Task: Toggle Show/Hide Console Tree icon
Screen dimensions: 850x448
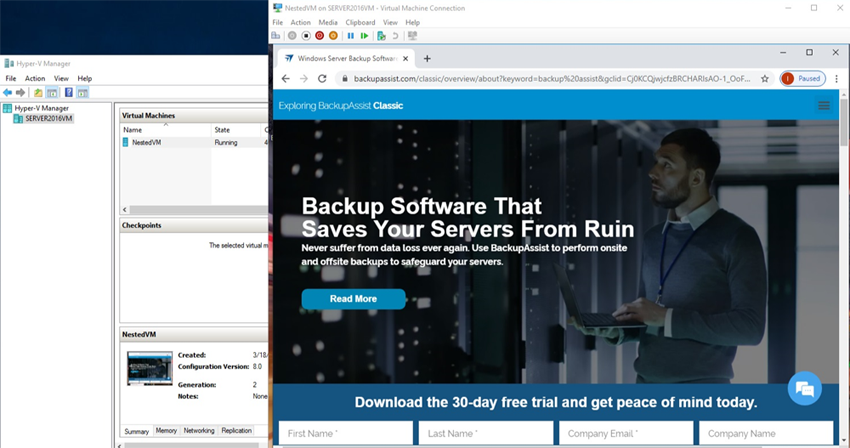Action: (x=52, y=93)
